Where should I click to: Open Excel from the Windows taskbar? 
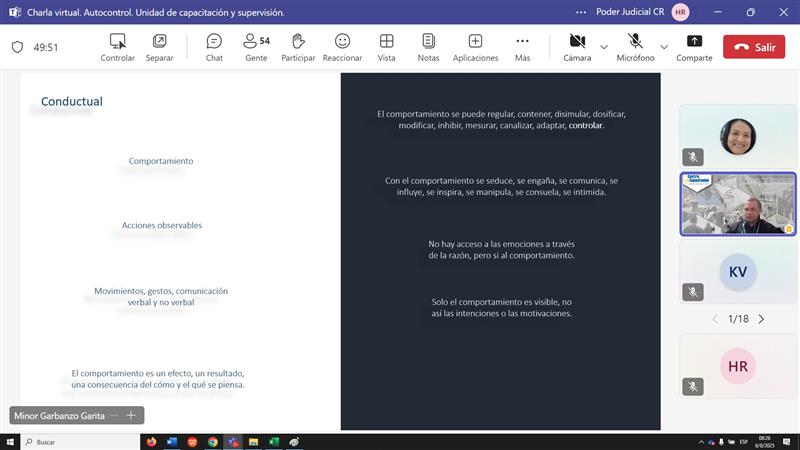coord(274,442)
